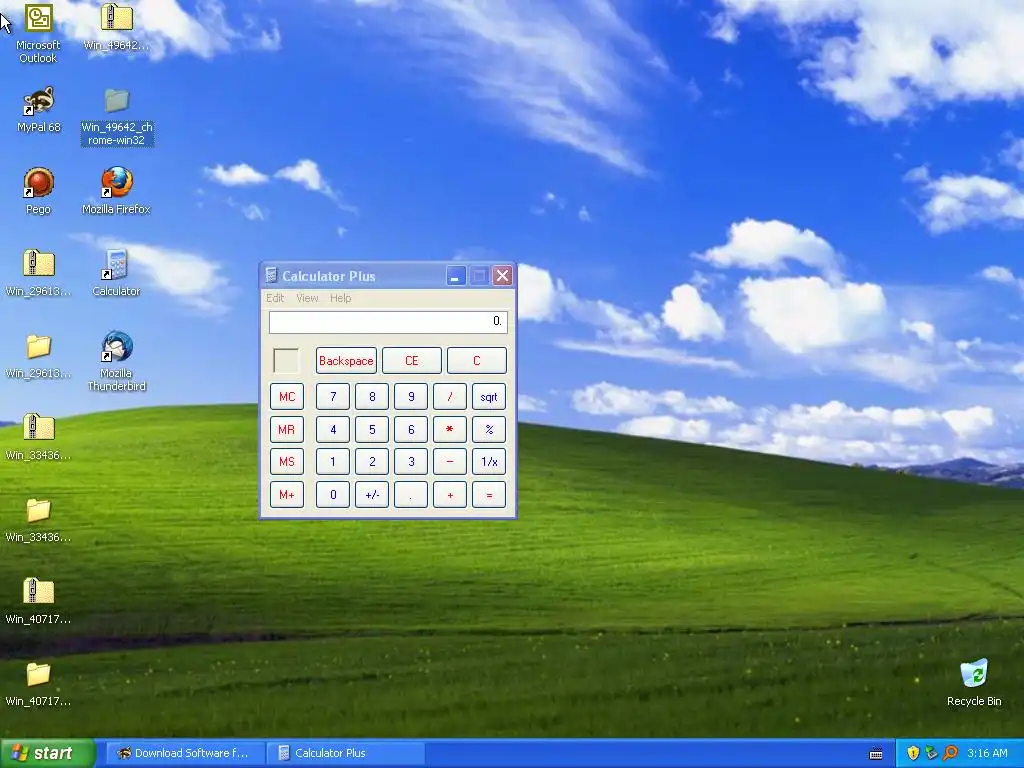Click the decimal point button
The image size is (1024, 768).
click(x=411, y=494)
